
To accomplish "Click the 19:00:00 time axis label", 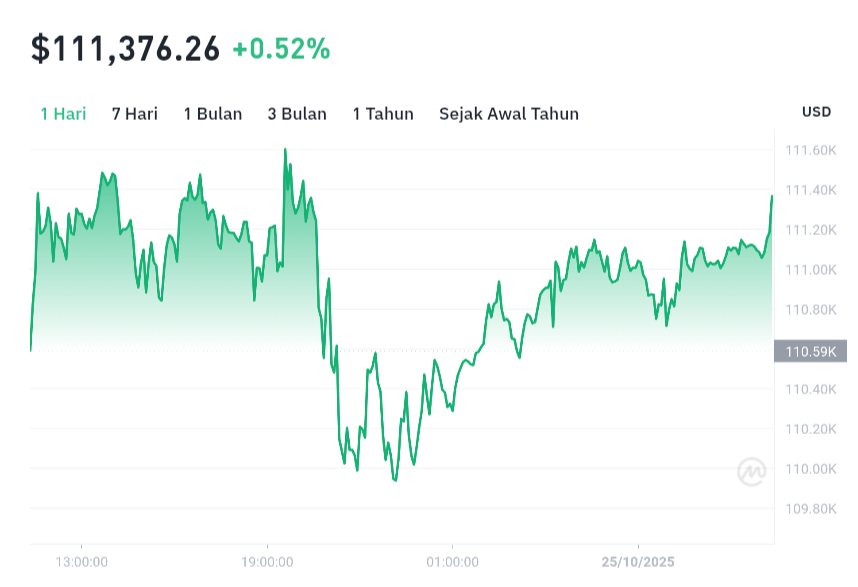I will click(267, 562).
